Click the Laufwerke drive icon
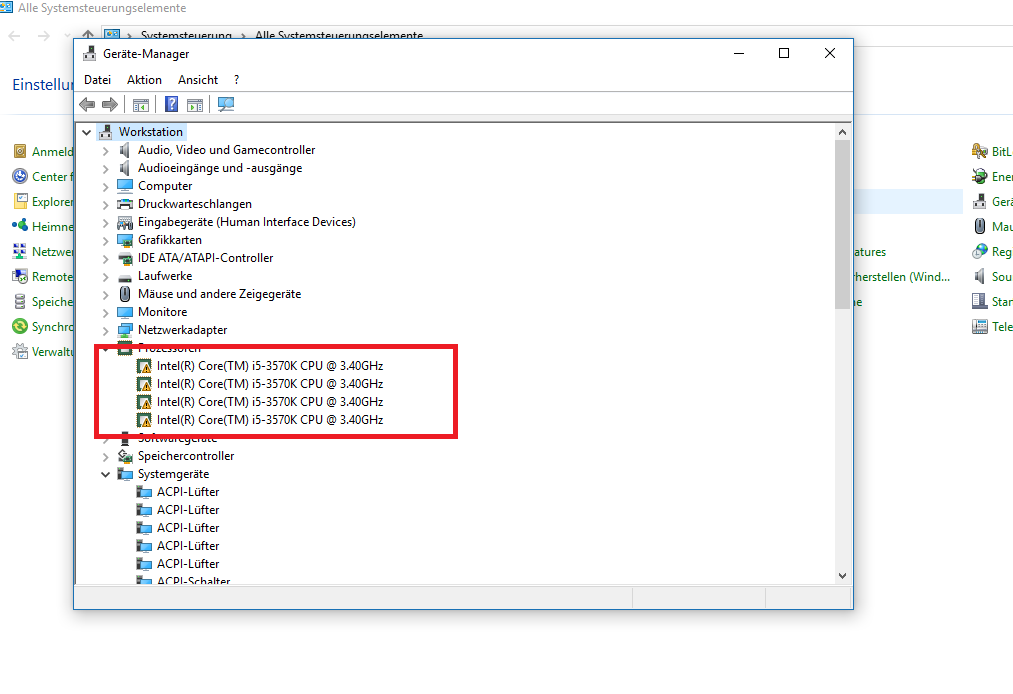Screen dimensions: 1013x694 tap(125, 277)
